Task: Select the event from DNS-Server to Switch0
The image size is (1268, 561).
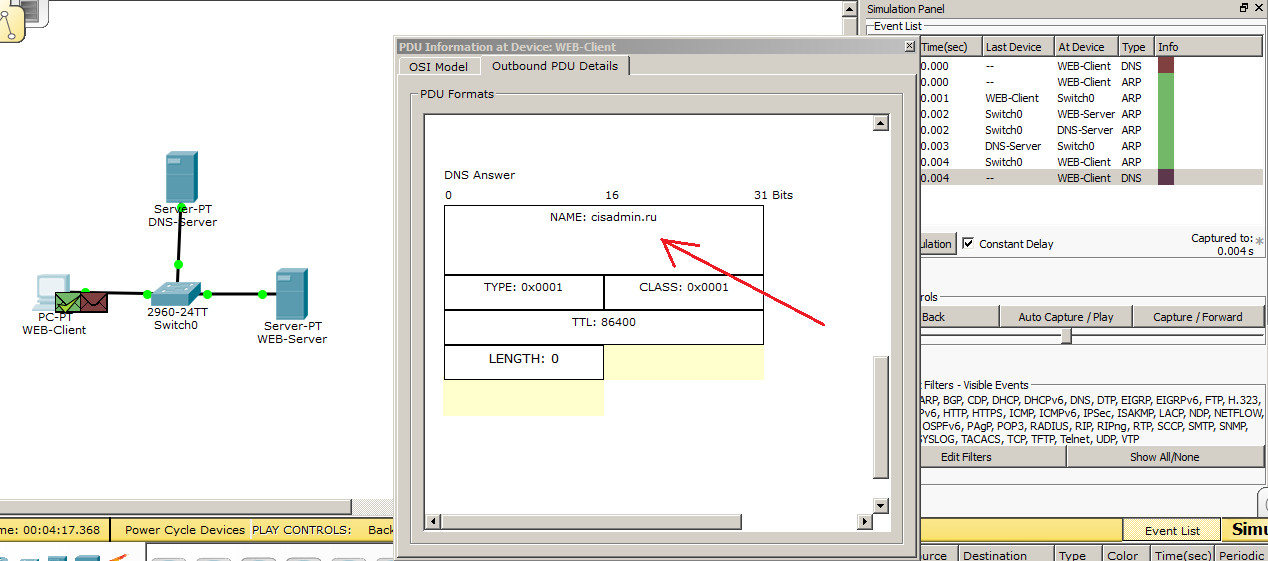Action: pyautogui.click(x=1090, y=146)
